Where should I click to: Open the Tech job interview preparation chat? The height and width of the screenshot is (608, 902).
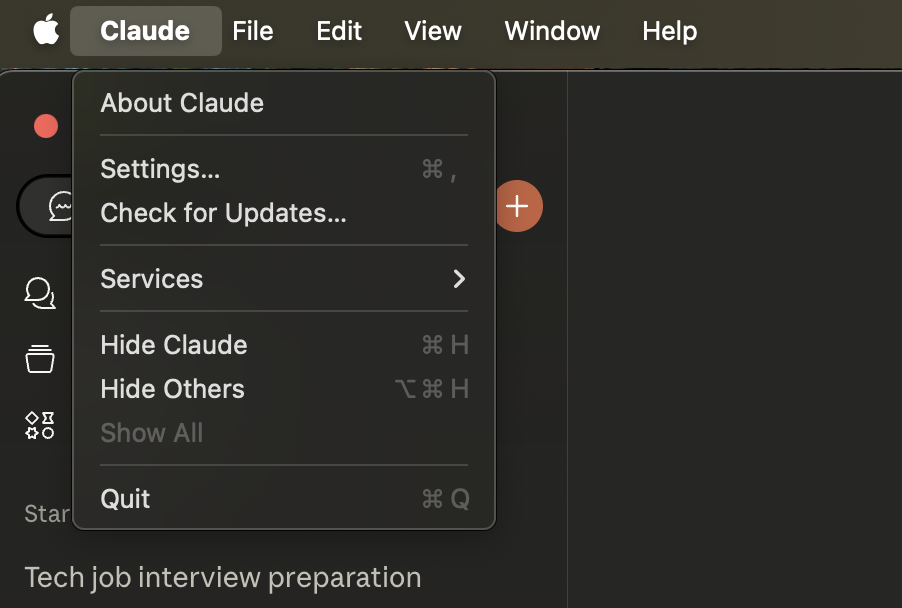tap(221, 577)
